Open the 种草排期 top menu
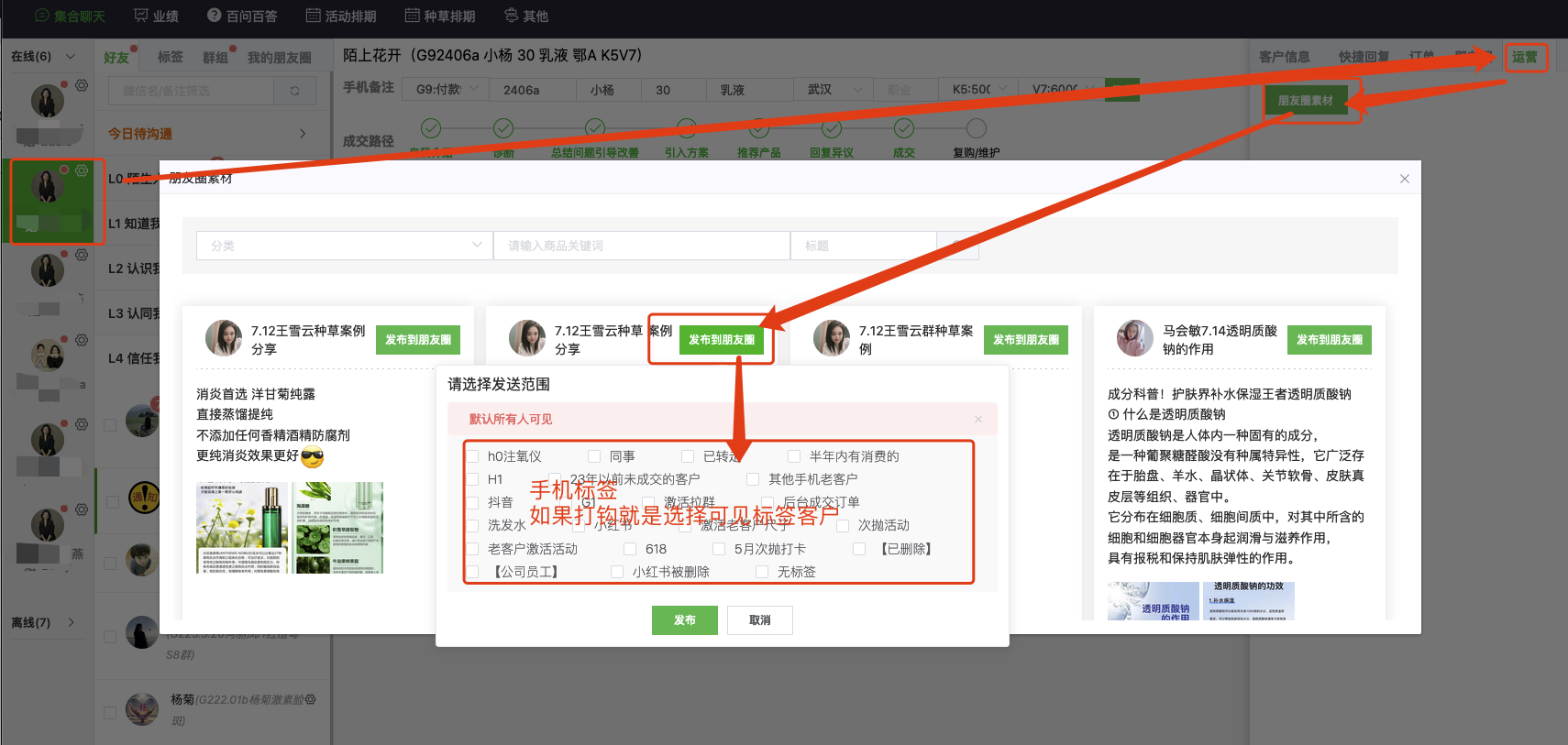 pyautogui.click(x=440, y=16)
